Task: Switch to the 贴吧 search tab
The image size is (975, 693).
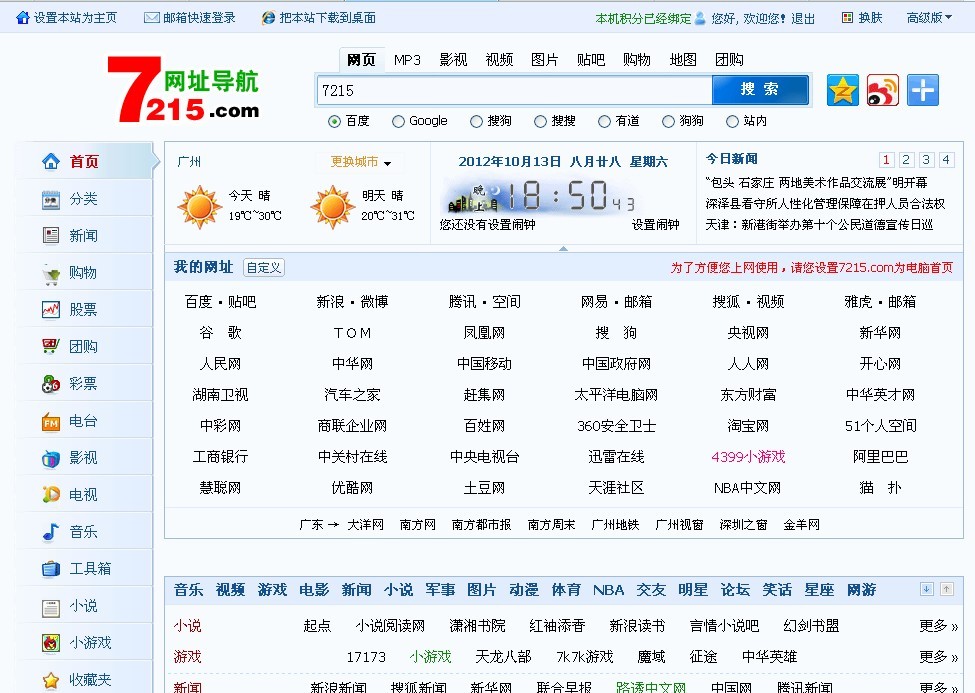Action: [591, 60]
